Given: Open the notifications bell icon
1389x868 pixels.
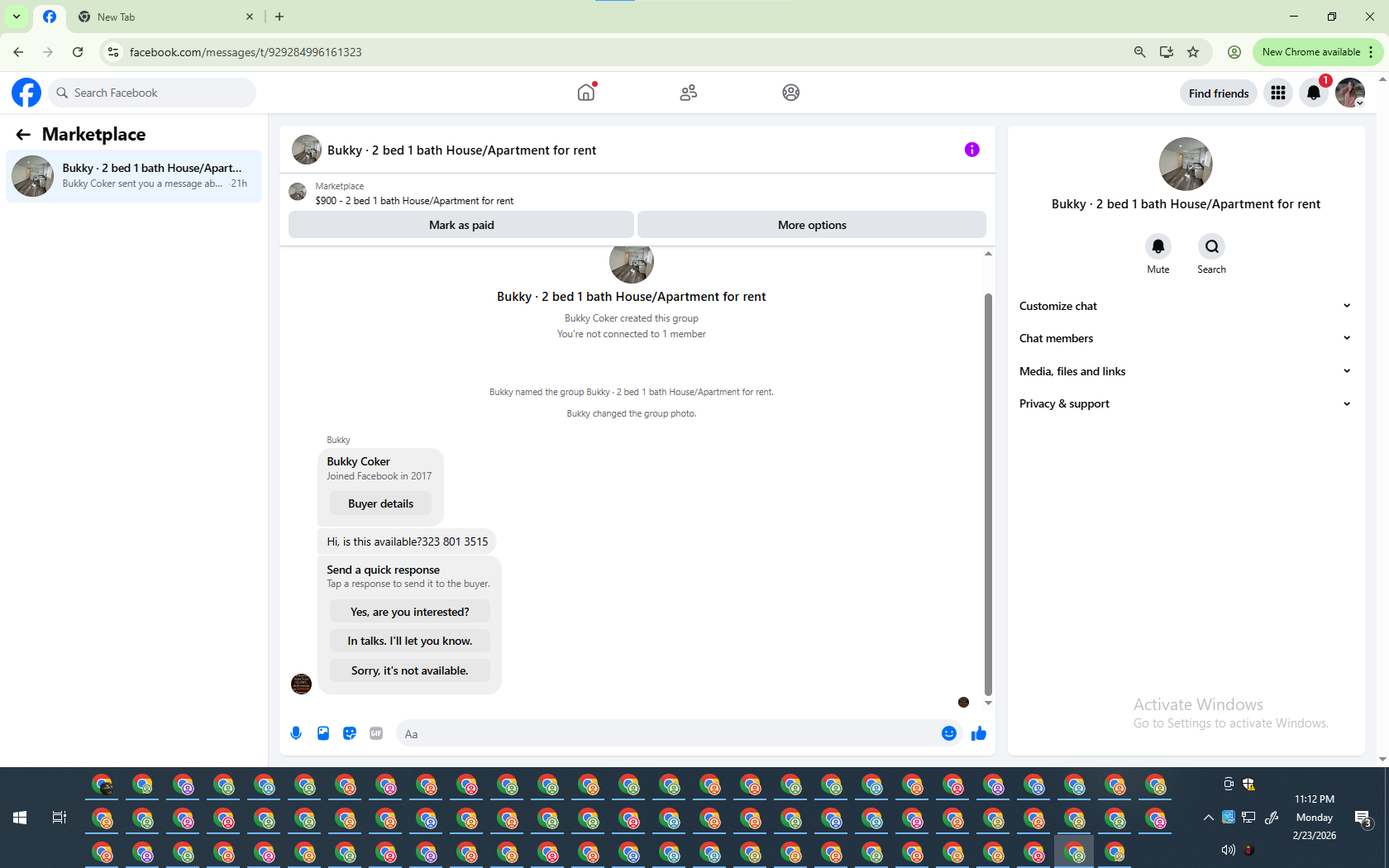Looking at the screenshot, I should click(x=1314, y=93).
